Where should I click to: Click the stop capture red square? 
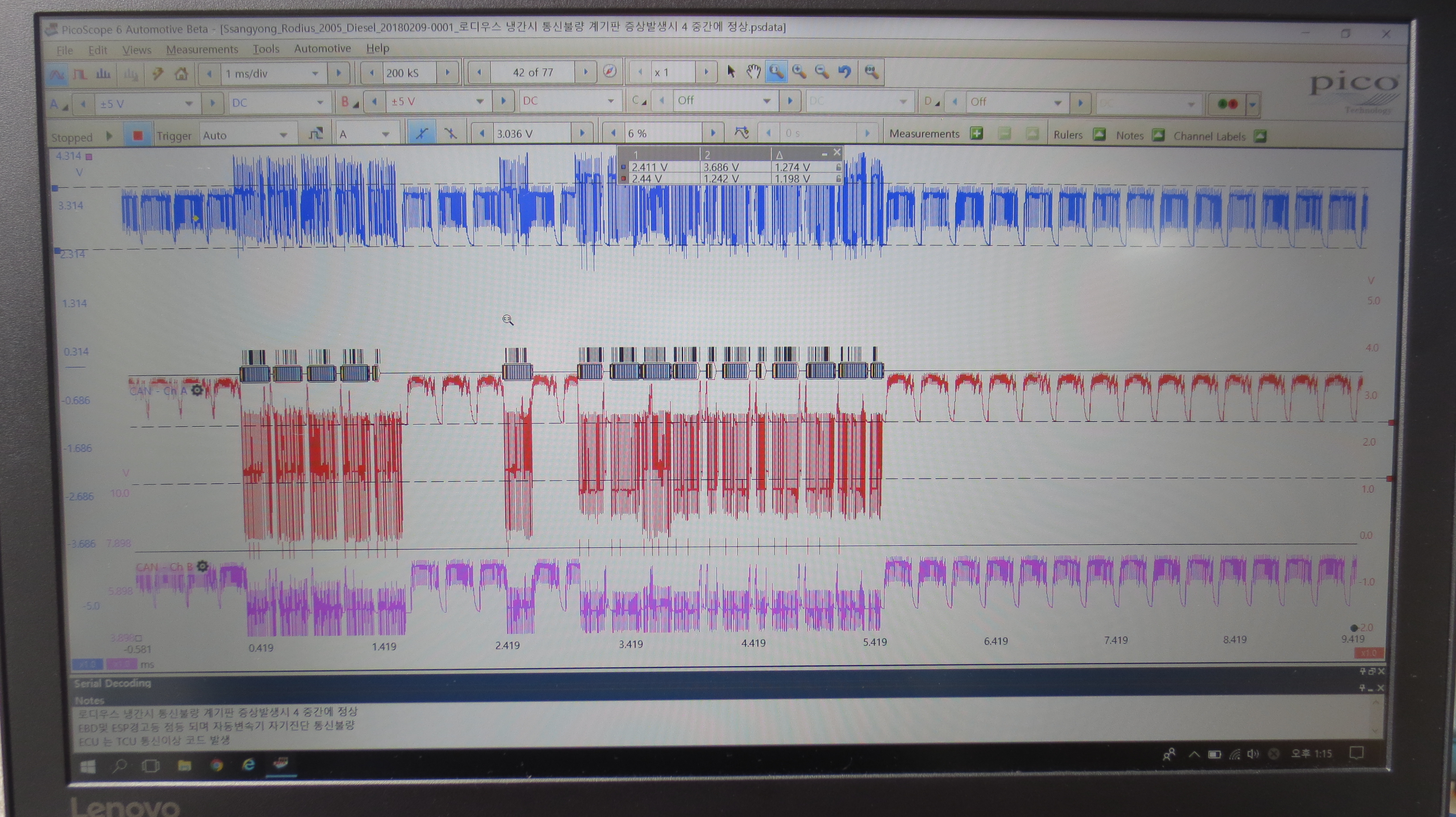click(137, 136)
